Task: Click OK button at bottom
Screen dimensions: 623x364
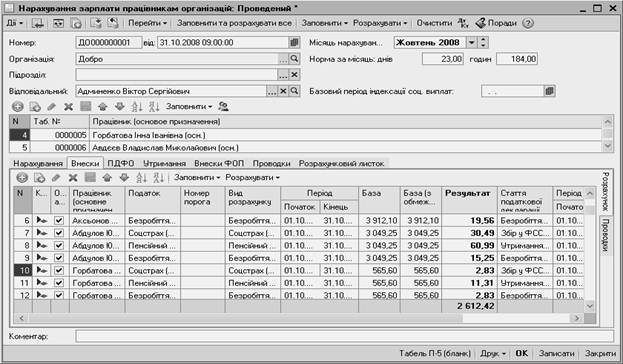Action: point(521,353)
